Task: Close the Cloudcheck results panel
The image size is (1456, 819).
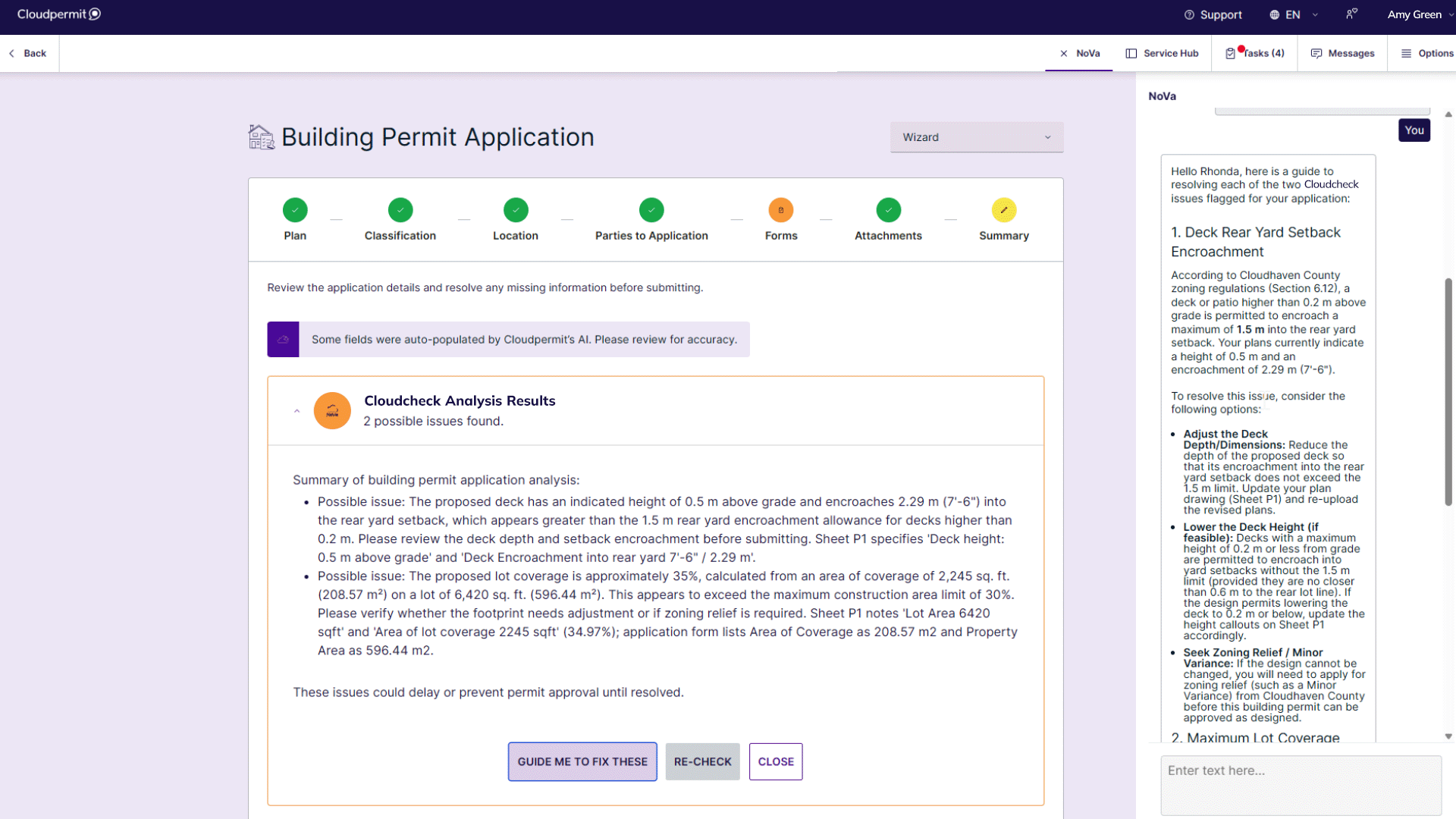Action: tap(776, 761)
